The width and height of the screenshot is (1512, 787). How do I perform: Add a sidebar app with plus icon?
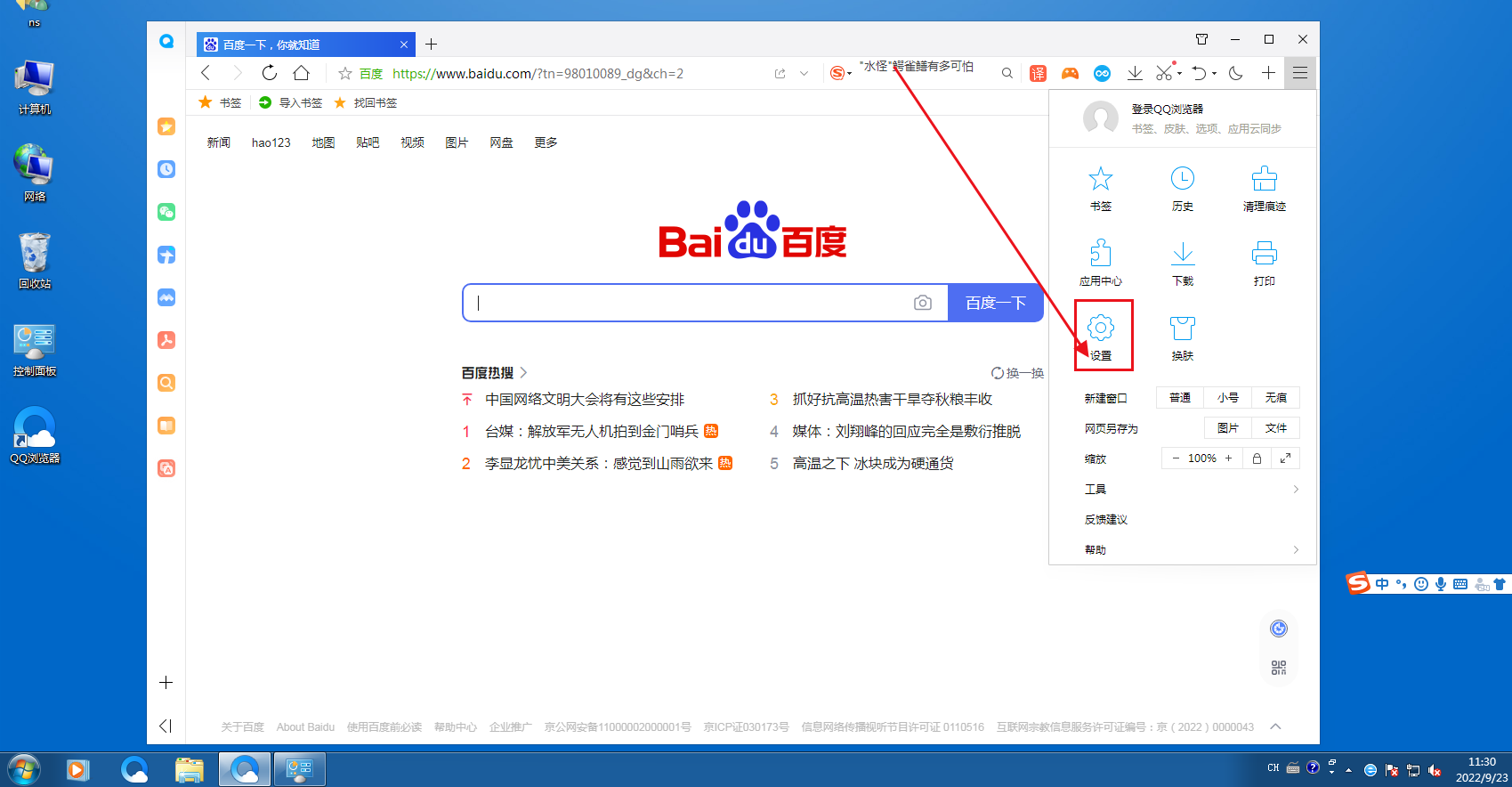coord(166,683)
